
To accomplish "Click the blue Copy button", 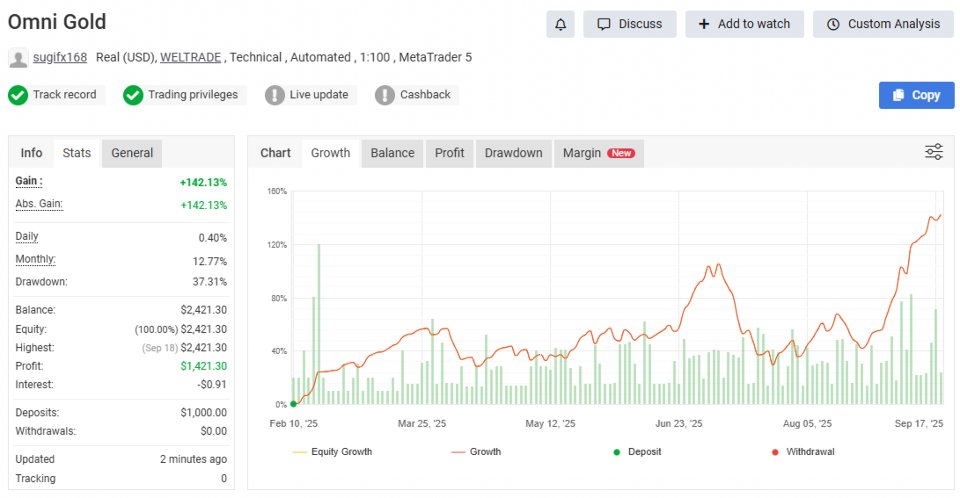I will (x=917, y=96).
